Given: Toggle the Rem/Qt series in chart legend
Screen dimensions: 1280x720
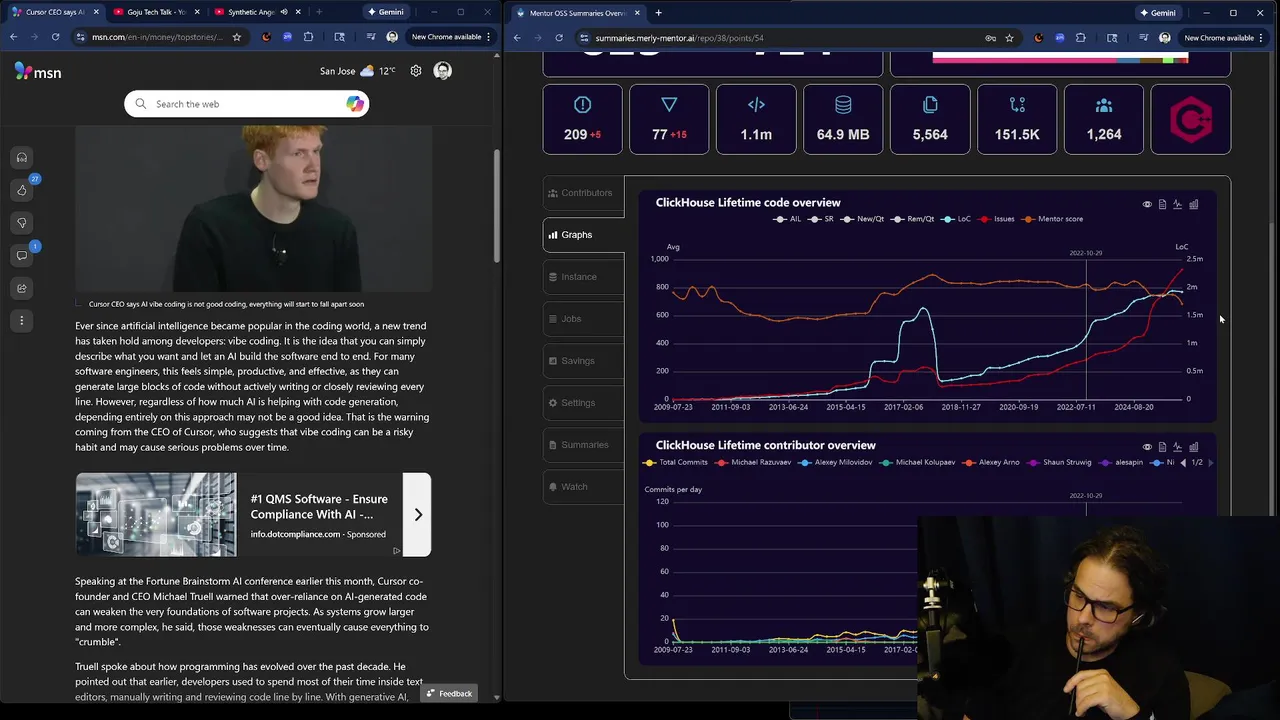Looking at the screenshot, I should [x=913, y=219].
